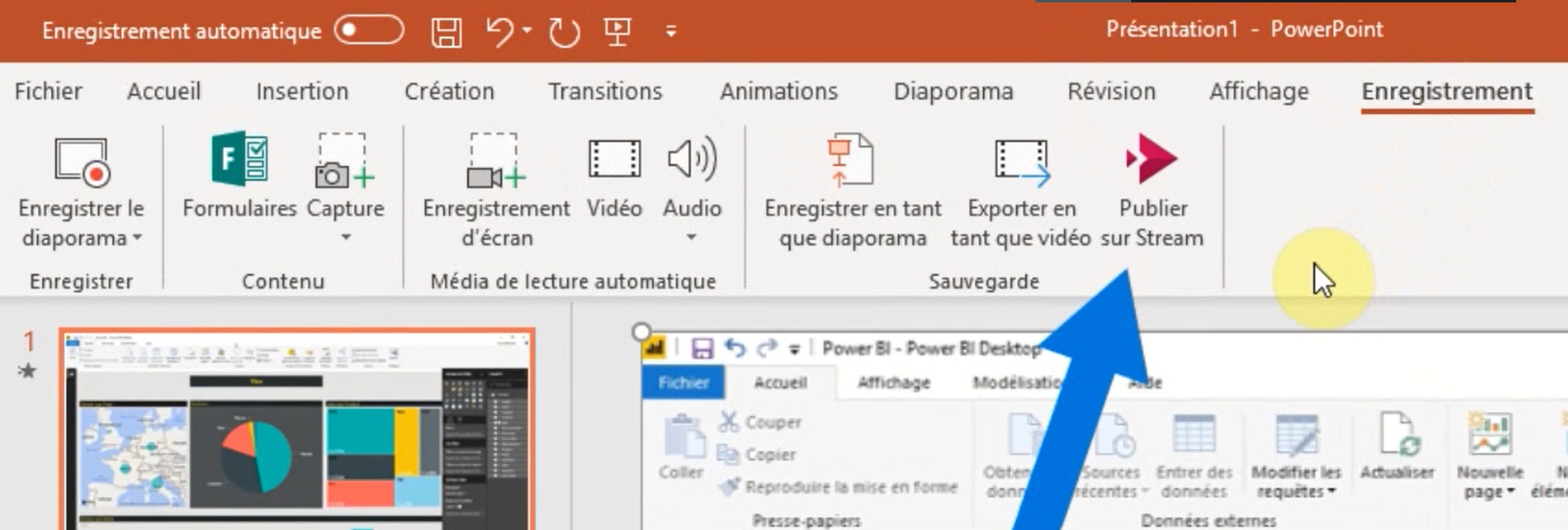Expand Modifier les requêtes dropdown arrow
This screenshot has height=530, width=1568.
1330,492
